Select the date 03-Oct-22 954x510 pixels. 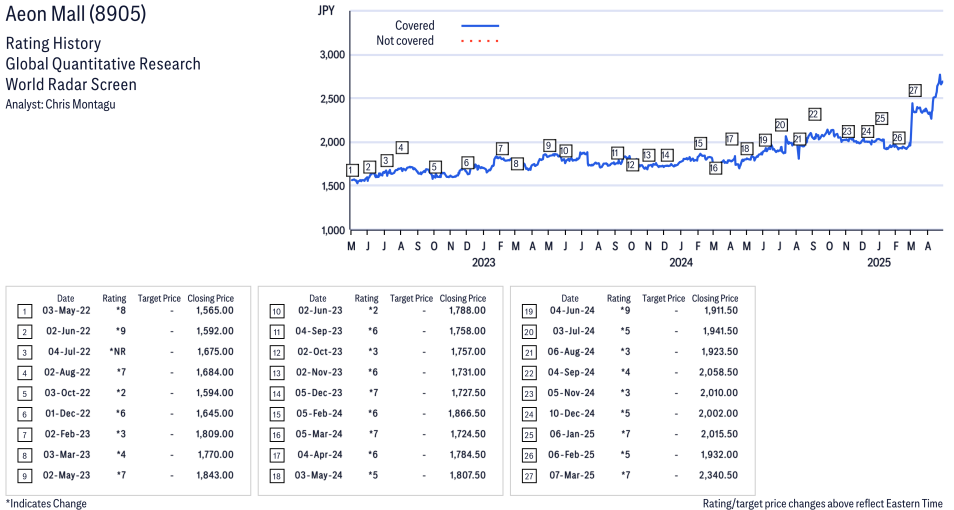(x=67, y=393)
